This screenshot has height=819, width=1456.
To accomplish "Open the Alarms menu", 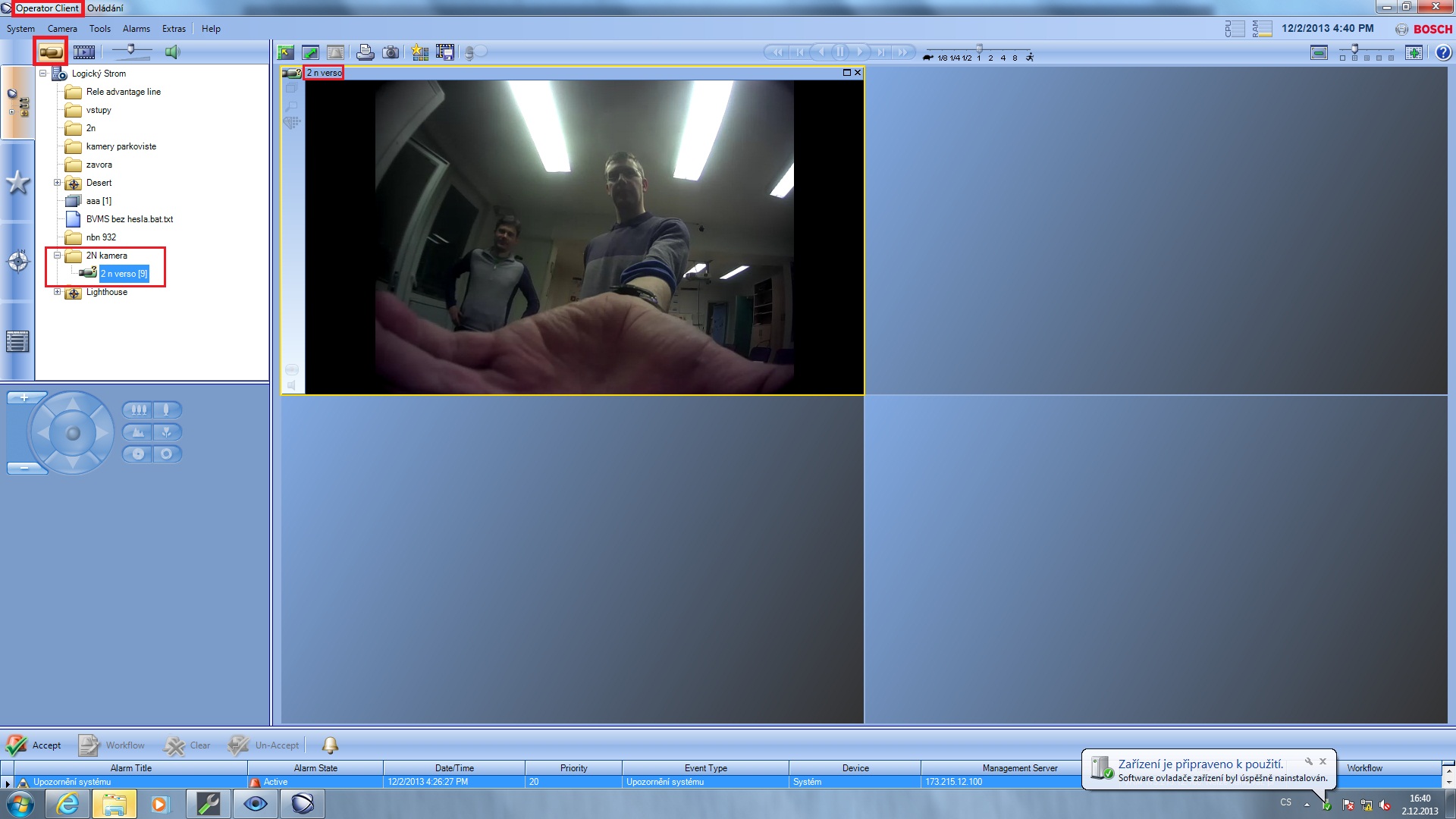I will click(x=136, y=29).
